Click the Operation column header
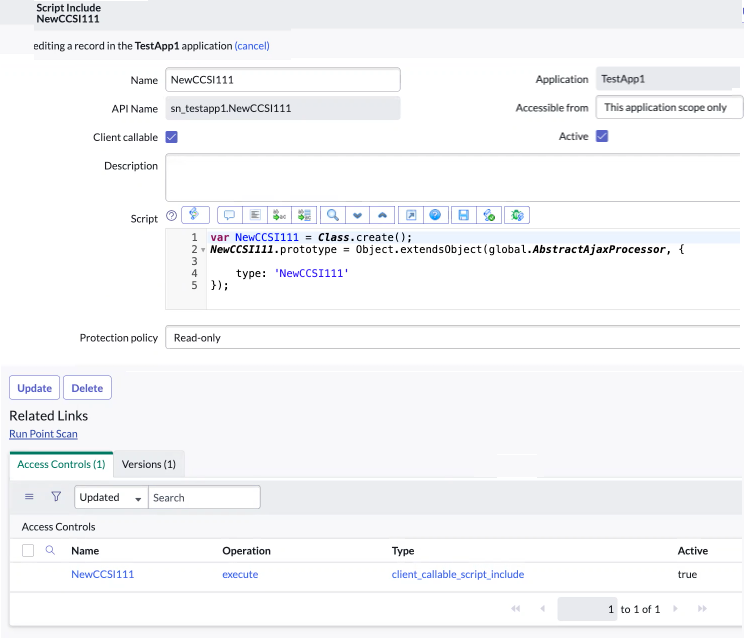 pyautogui.click(x=246, y=550)
